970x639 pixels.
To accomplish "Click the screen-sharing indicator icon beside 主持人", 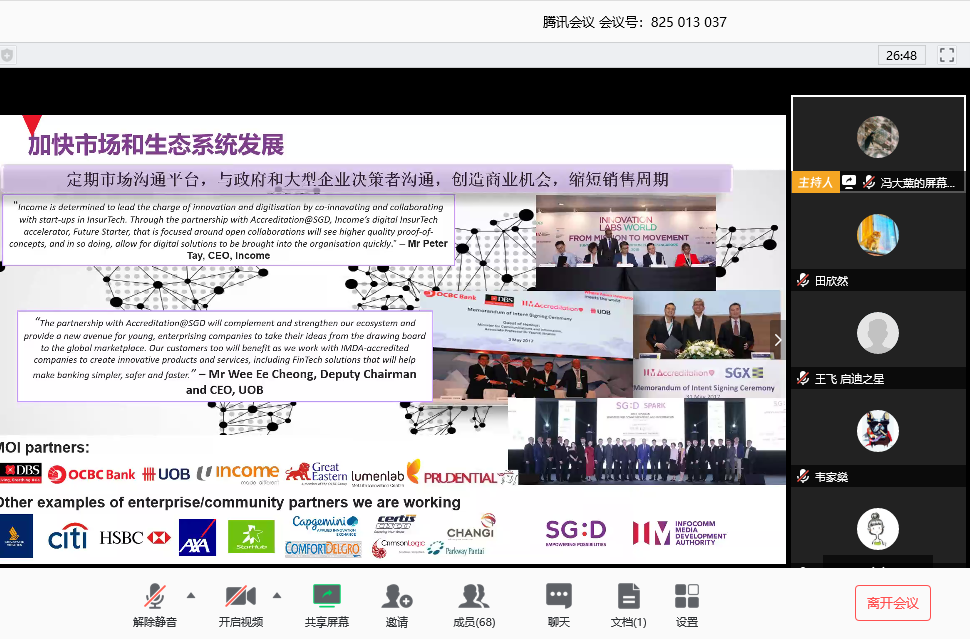I will pos(849,182).
